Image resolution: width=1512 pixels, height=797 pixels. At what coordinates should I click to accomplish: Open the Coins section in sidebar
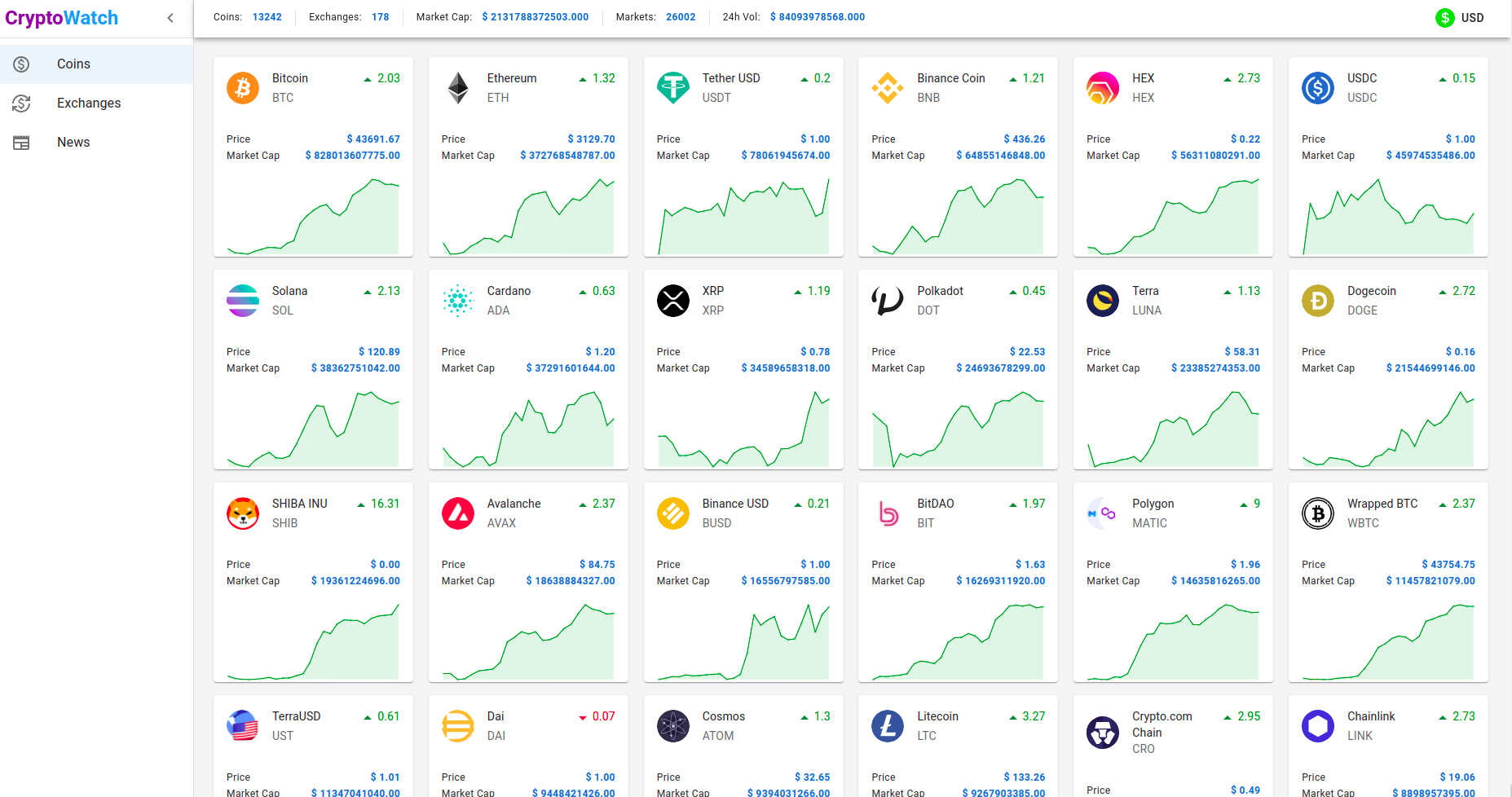(96, 64)
